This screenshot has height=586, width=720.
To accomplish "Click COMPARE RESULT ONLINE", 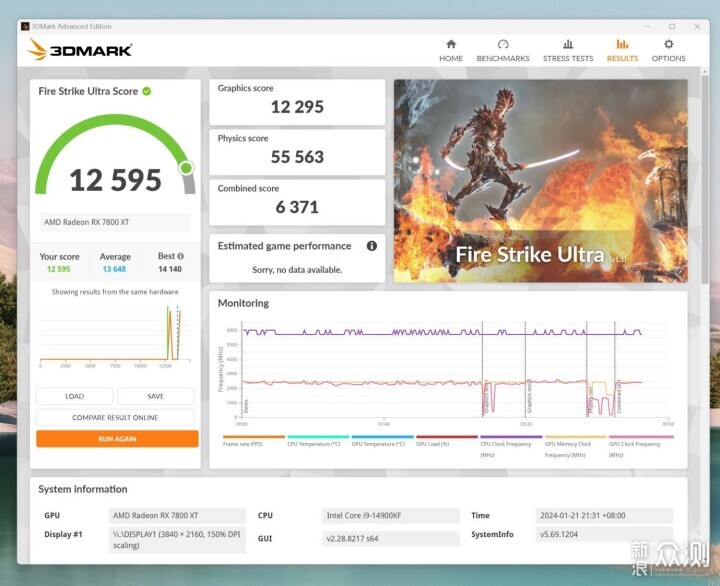I will click(115, 417).
